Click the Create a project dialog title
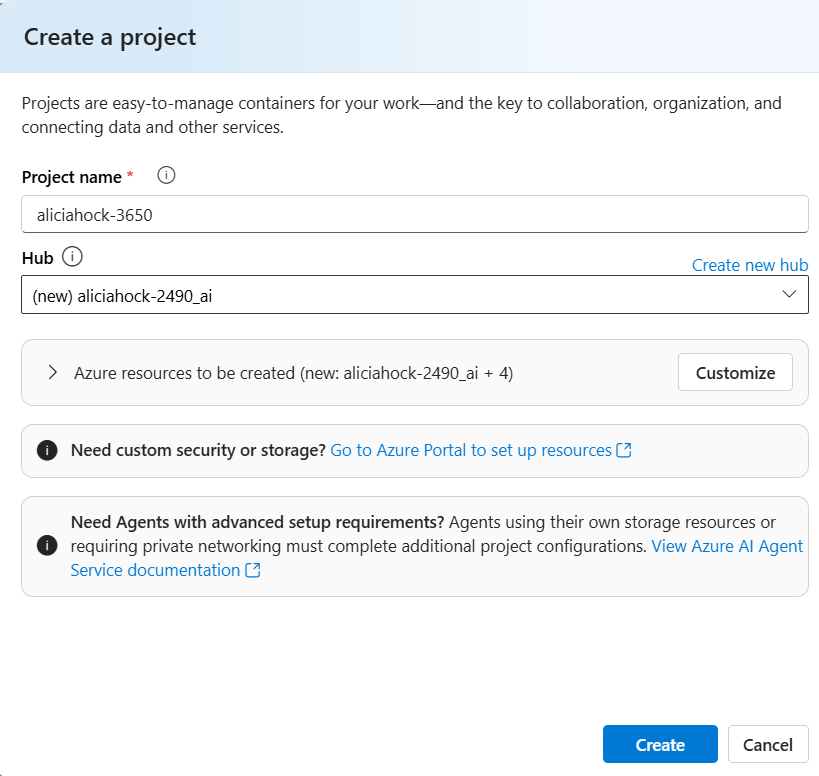 click(x=110, y=37)
